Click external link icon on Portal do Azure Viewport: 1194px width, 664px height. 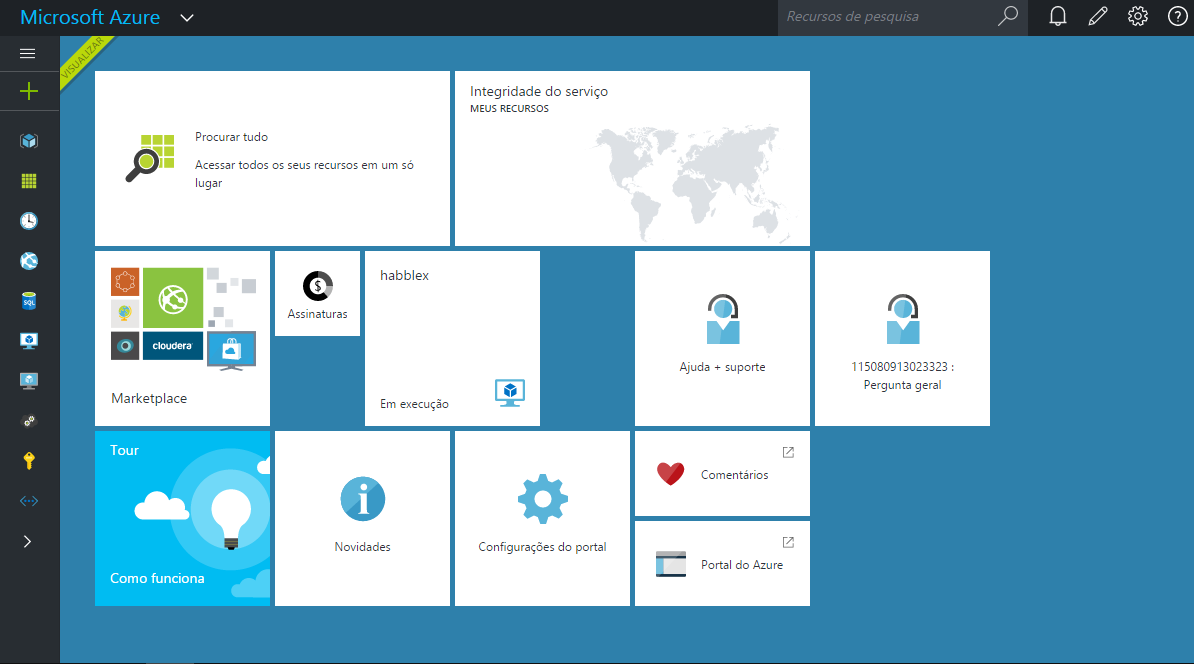pyautogui.click(x=788, y=542)
